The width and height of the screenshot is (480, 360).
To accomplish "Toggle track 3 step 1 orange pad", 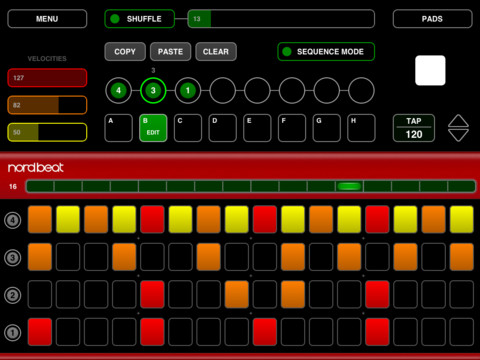I will click(x=40, y=257).
